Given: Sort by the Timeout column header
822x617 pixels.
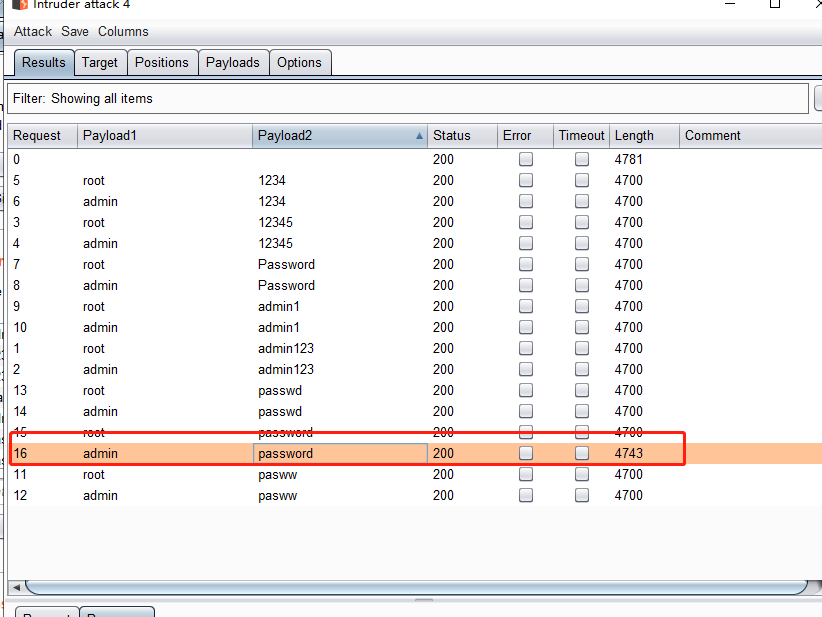Looking at the screenshot, I should 581,136.
